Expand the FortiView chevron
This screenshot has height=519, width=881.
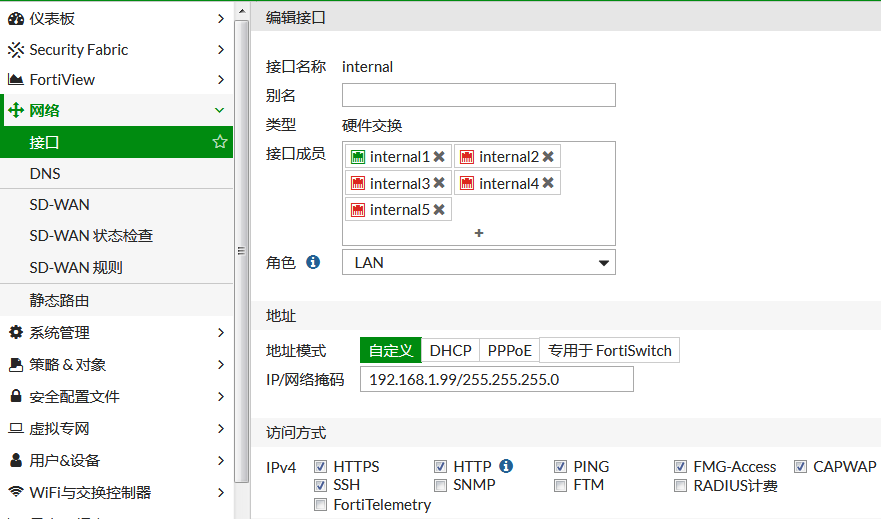click(x=220, y=80)
